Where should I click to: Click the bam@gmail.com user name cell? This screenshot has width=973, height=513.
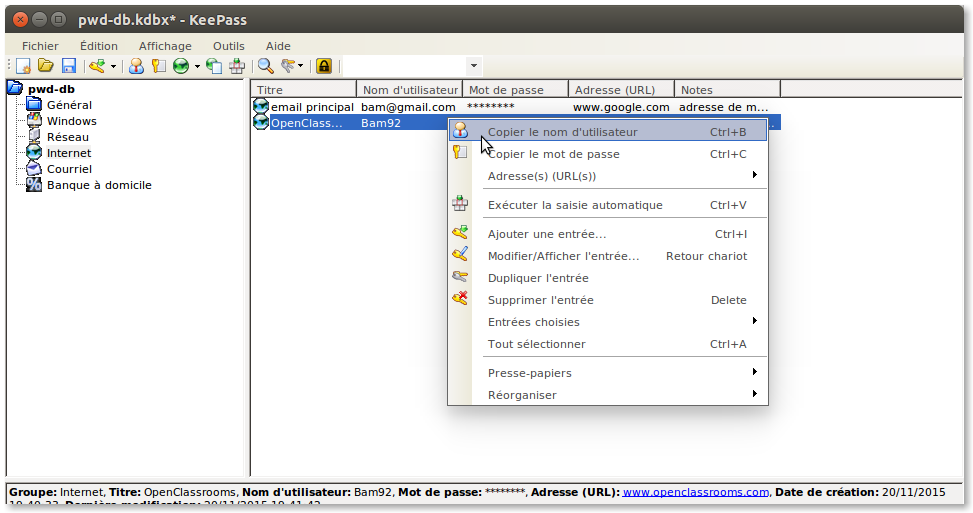click(408, 107)
